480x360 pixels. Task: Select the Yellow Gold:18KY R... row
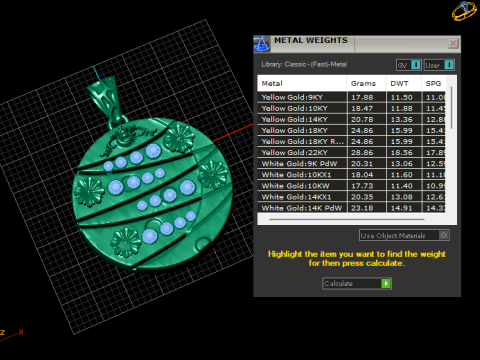click(x=351, y=141)
